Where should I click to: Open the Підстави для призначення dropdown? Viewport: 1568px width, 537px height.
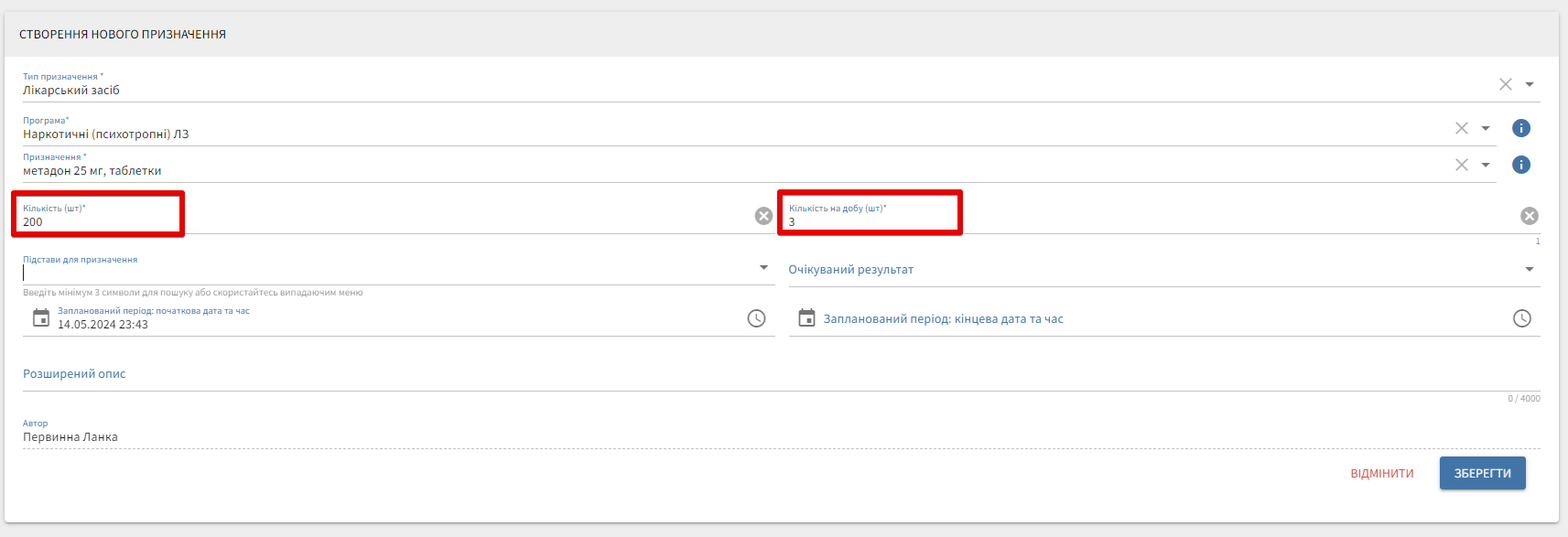[x=763, y=268]
